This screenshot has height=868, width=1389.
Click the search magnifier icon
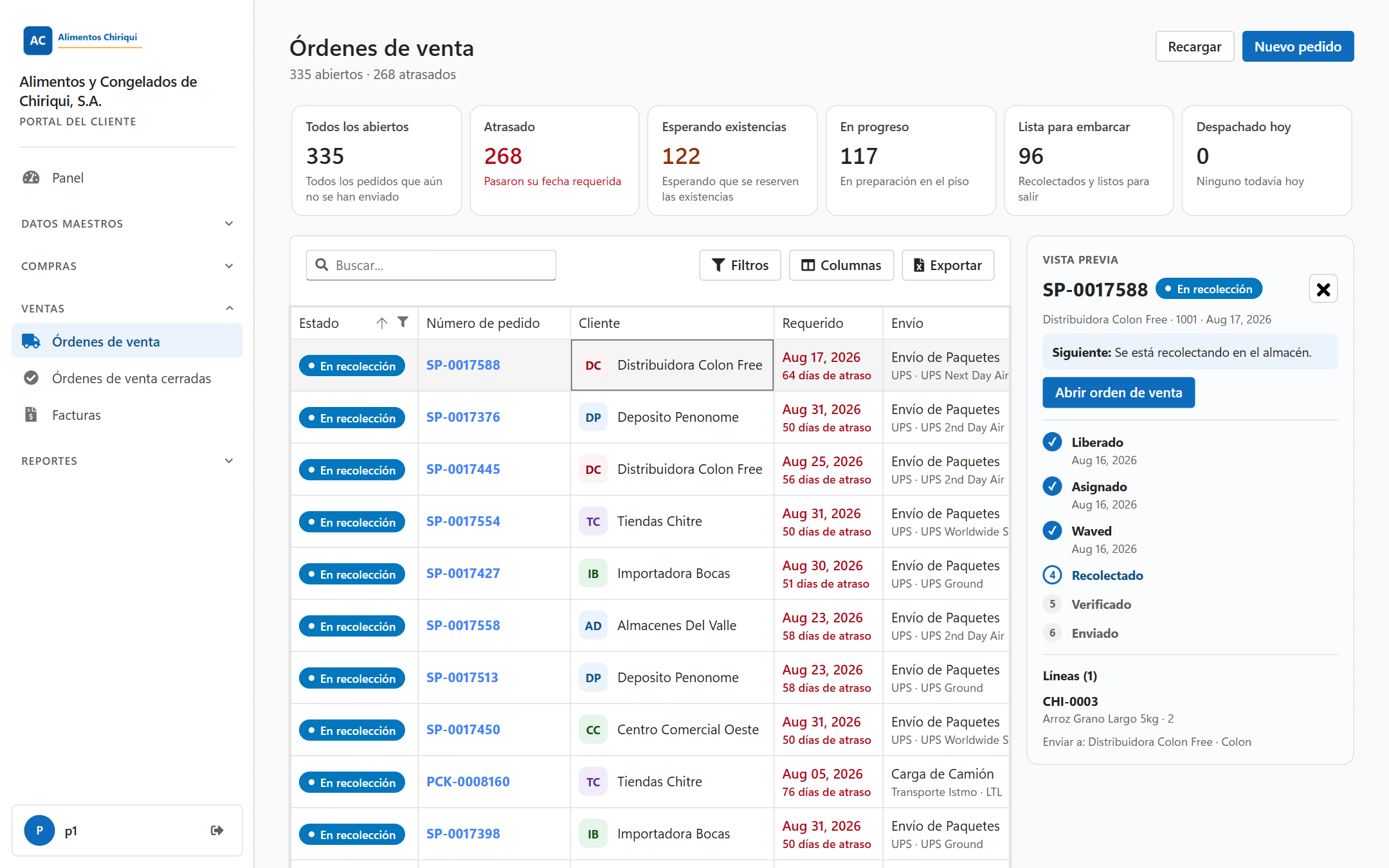click(x=322, y=265)
